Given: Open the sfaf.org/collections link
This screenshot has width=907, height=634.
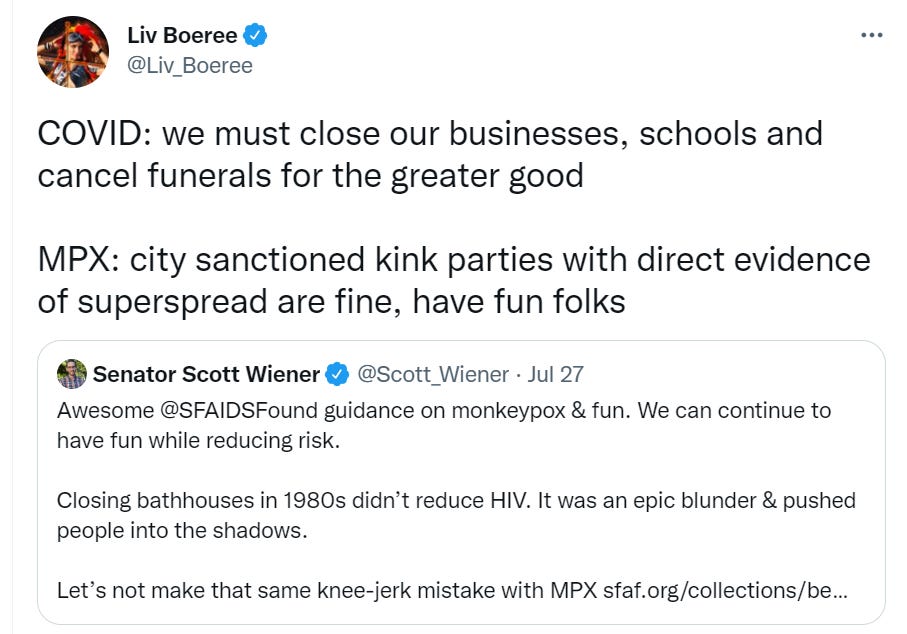Looking at the screenshot, I should click(x=725, y=588).
